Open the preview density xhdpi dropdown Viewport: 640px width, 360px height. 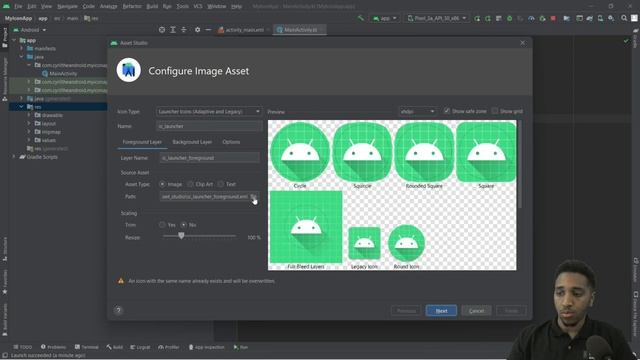[x=417, y=111]
